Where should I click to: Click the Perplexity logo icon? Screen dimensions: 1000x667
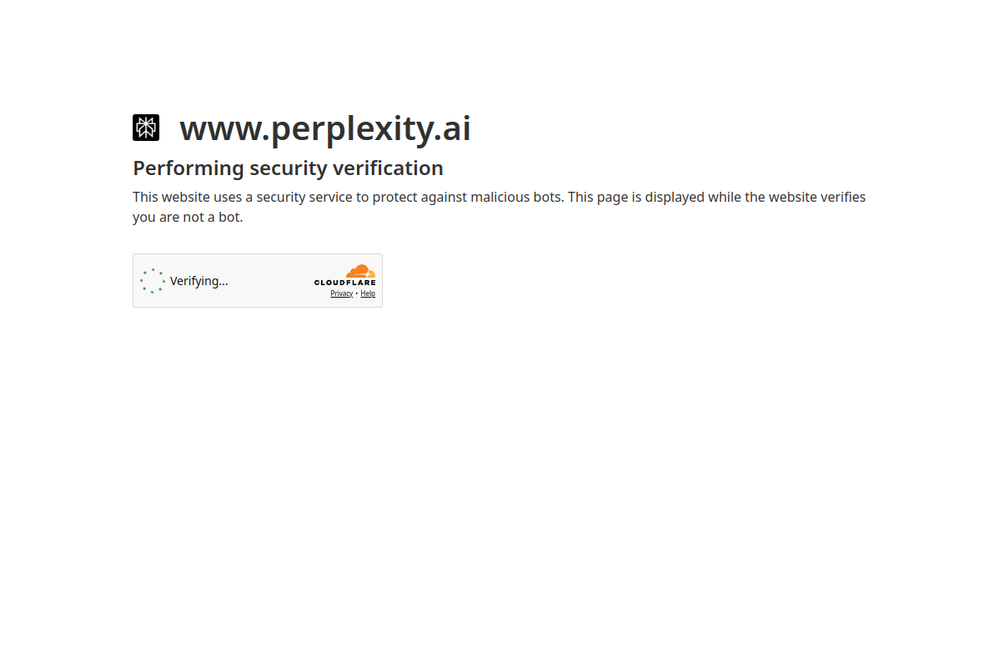pos(145,128)
